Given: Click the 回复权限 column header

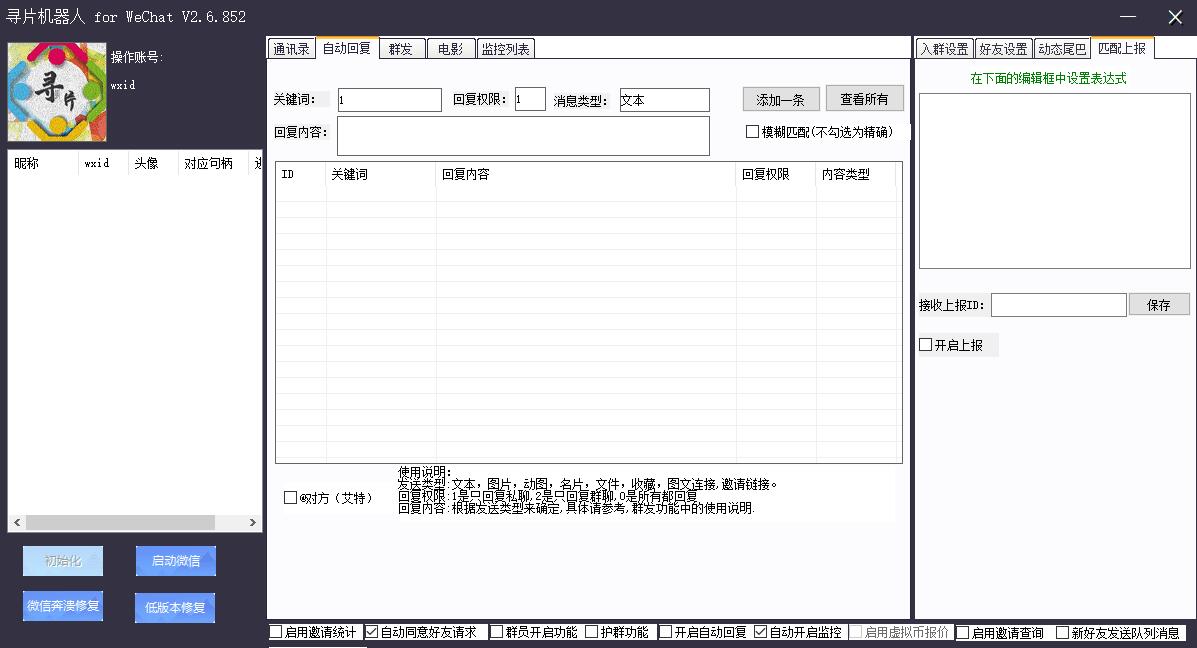Looking at the screenshot, I should pyautogui.click(x=776, y=175).
